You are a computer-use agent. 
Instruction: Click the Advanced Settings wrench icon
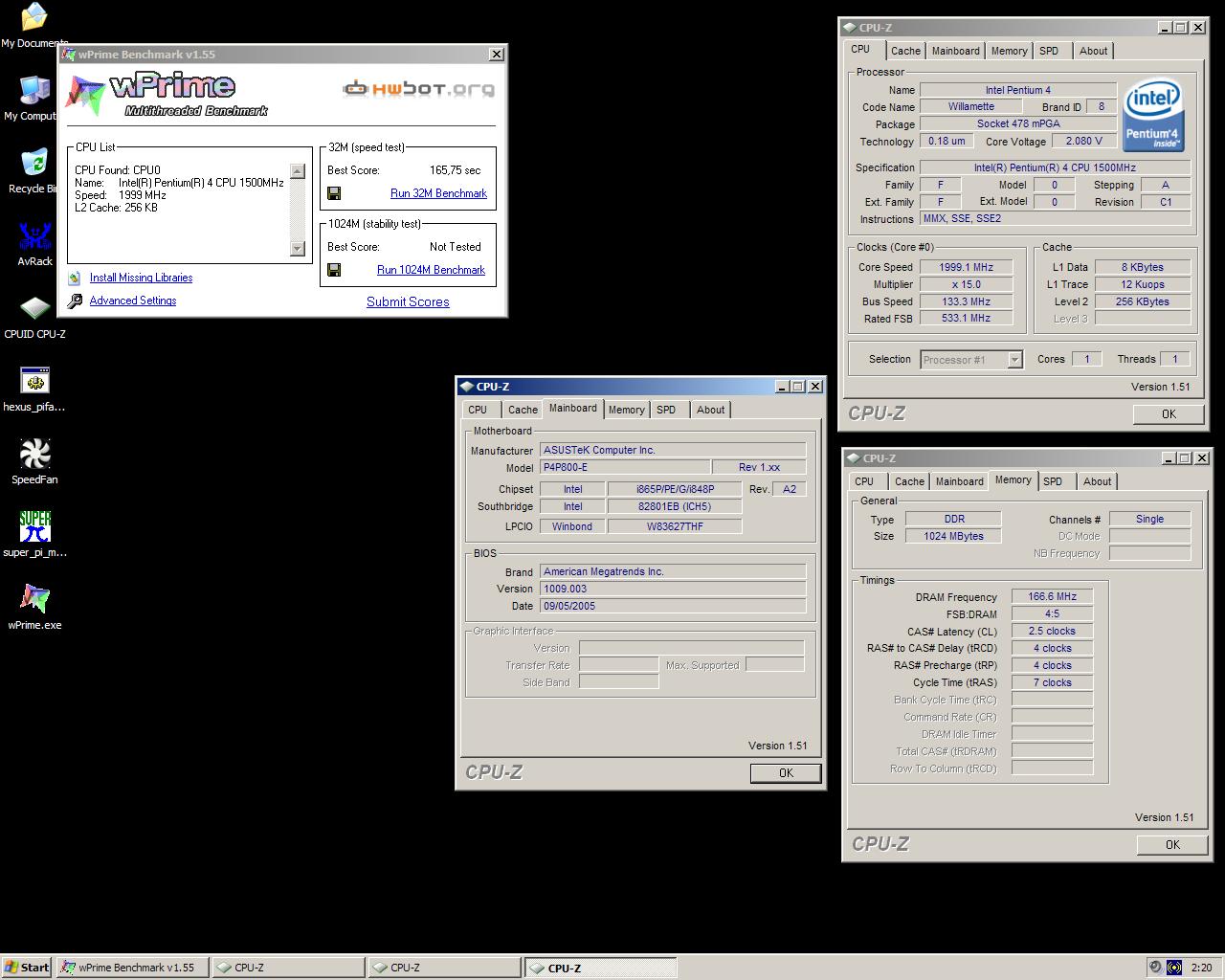75,301
